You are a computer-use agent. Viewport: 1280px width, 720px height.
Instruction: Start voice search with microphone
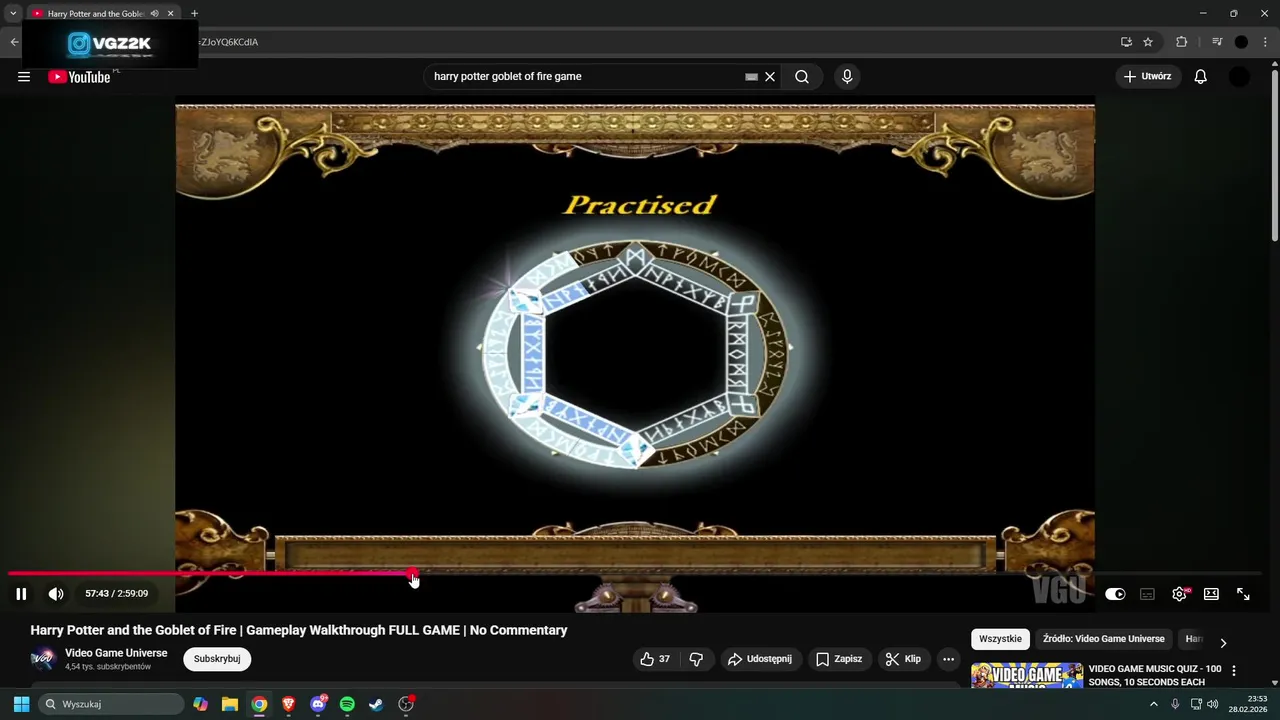tap(847, 77)
